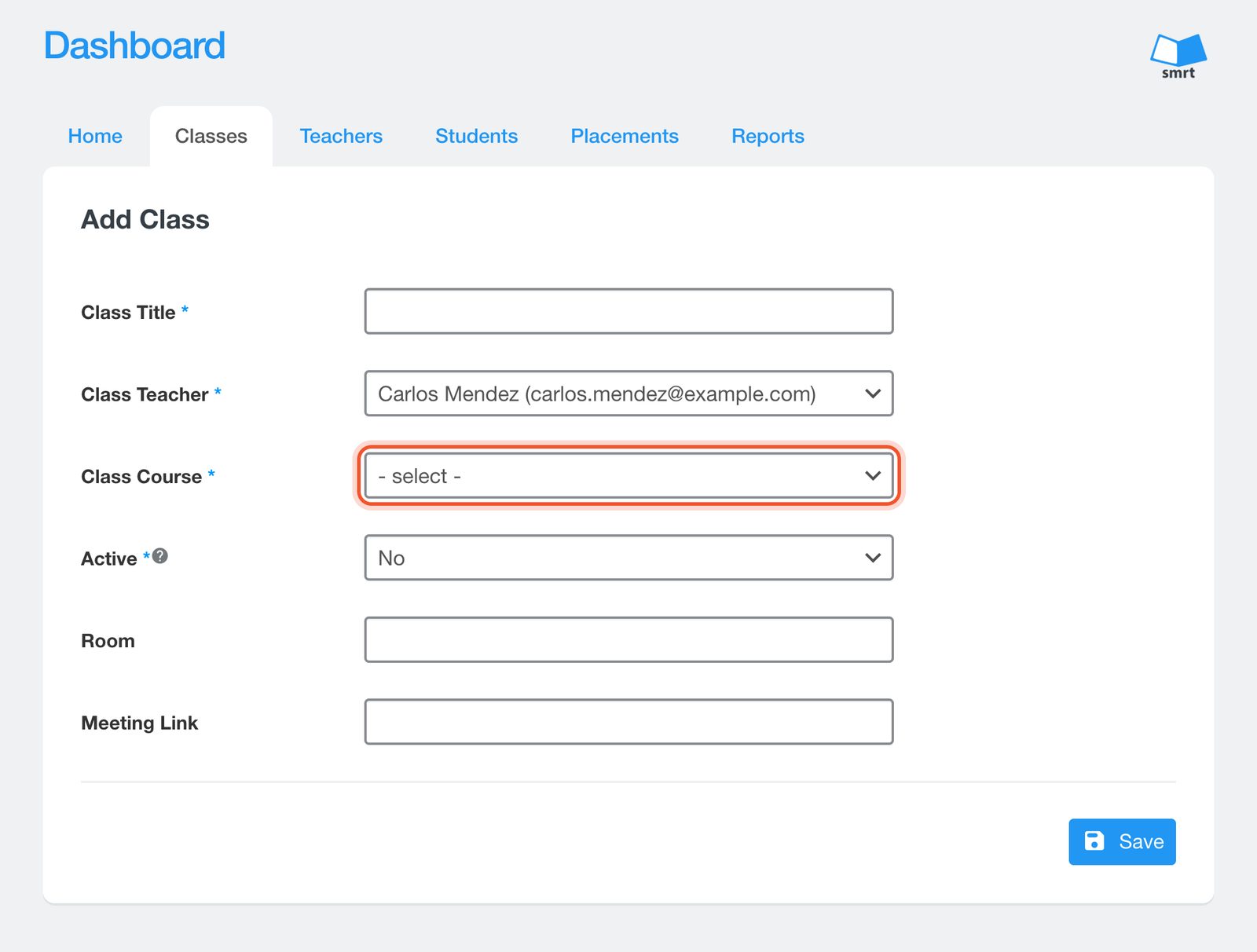Image resolution: width=1257 pixels, height=952 pixels.
Task: Open the Active dropdown showing No
Action: [628, 558]
